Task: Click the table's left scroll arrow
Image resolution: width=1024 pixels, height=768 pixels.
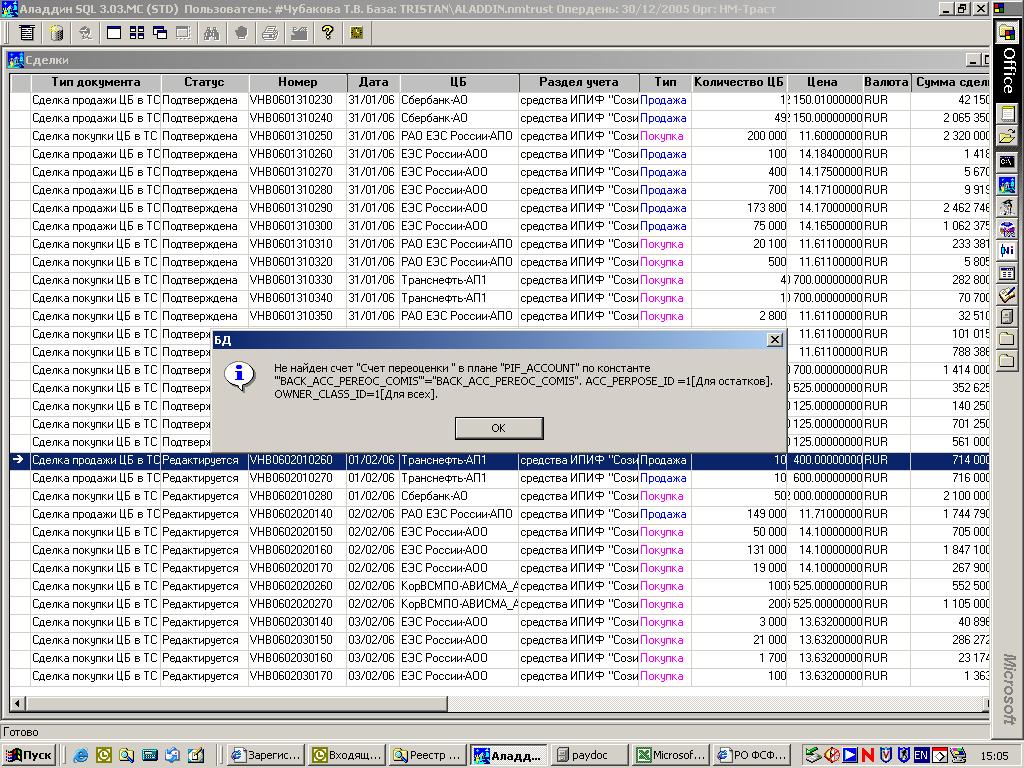Action: click(18, 703)
